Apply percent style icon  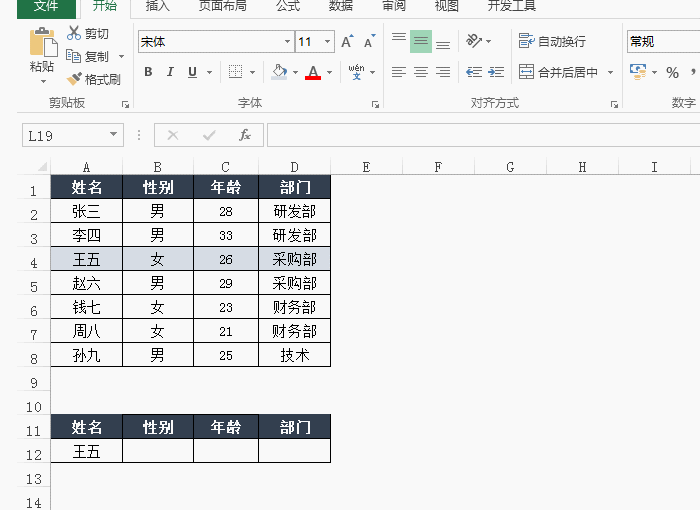[x=672, y=72]
